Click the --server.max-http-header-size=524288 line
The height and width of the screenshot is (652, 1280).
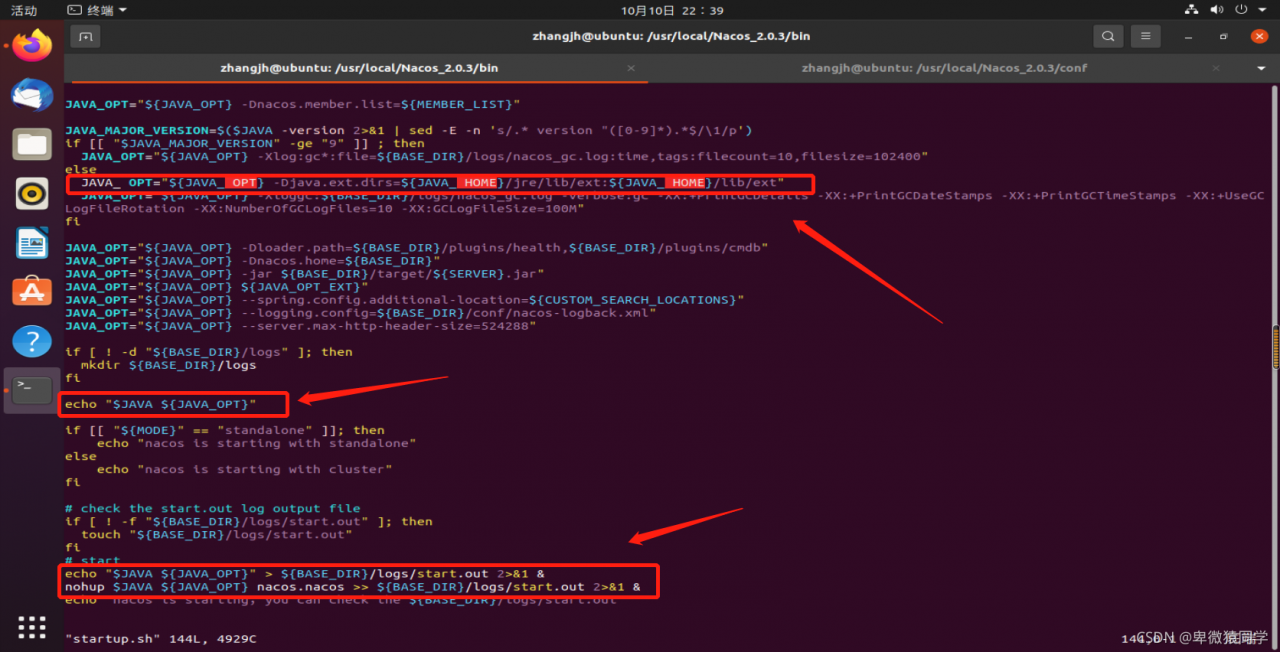click(300, 325)
